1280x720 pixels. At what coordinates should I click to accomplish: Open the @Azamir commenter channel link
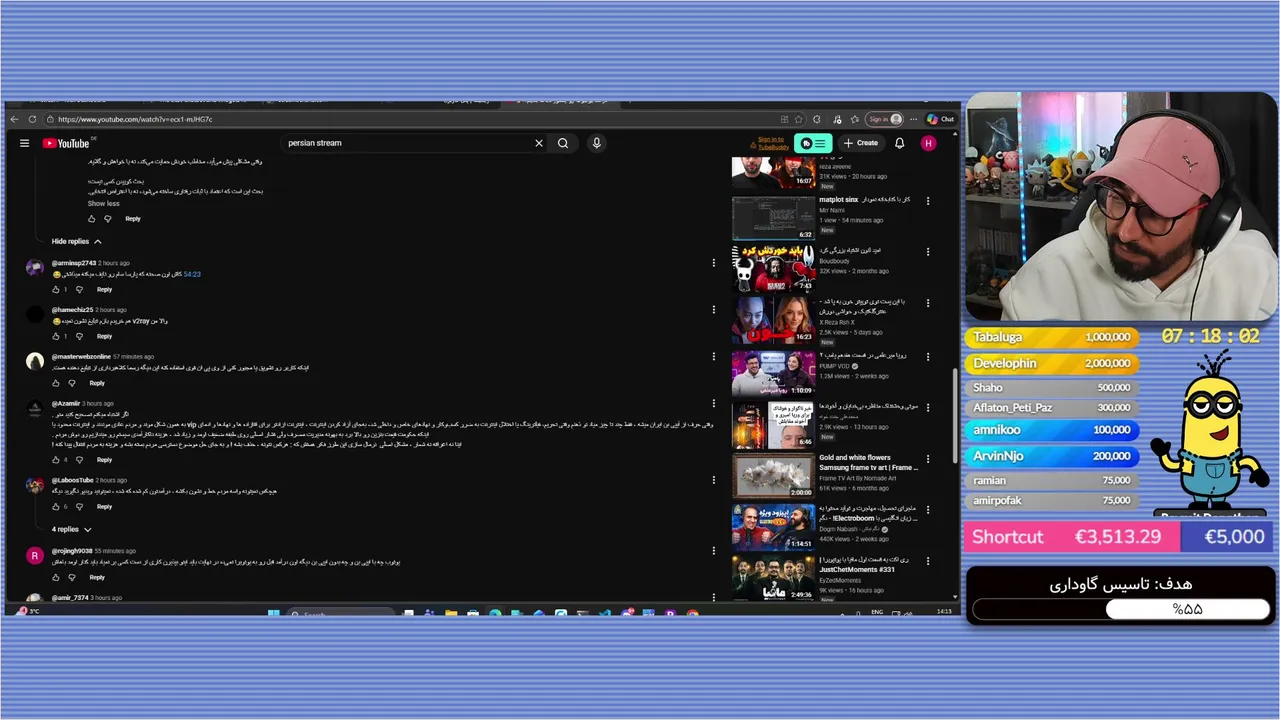click(66, 403)
